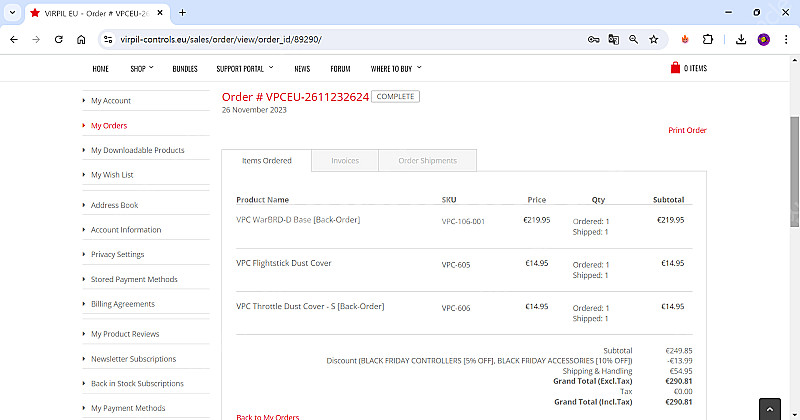Click the browser forward arrow

coord(36,39)
